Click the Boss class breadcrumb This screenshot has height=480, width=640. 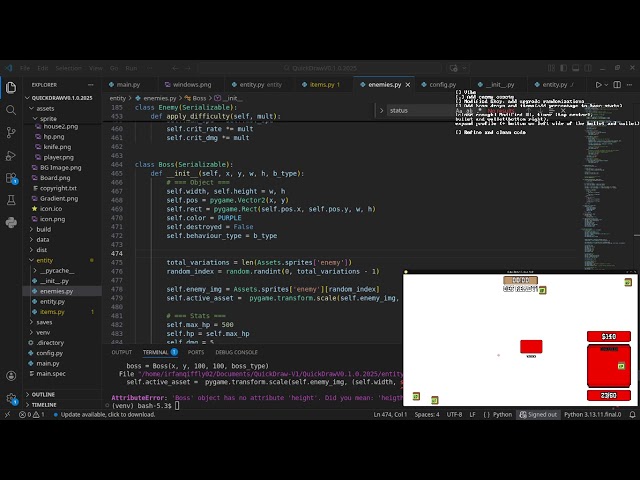(x=196, y=98)
